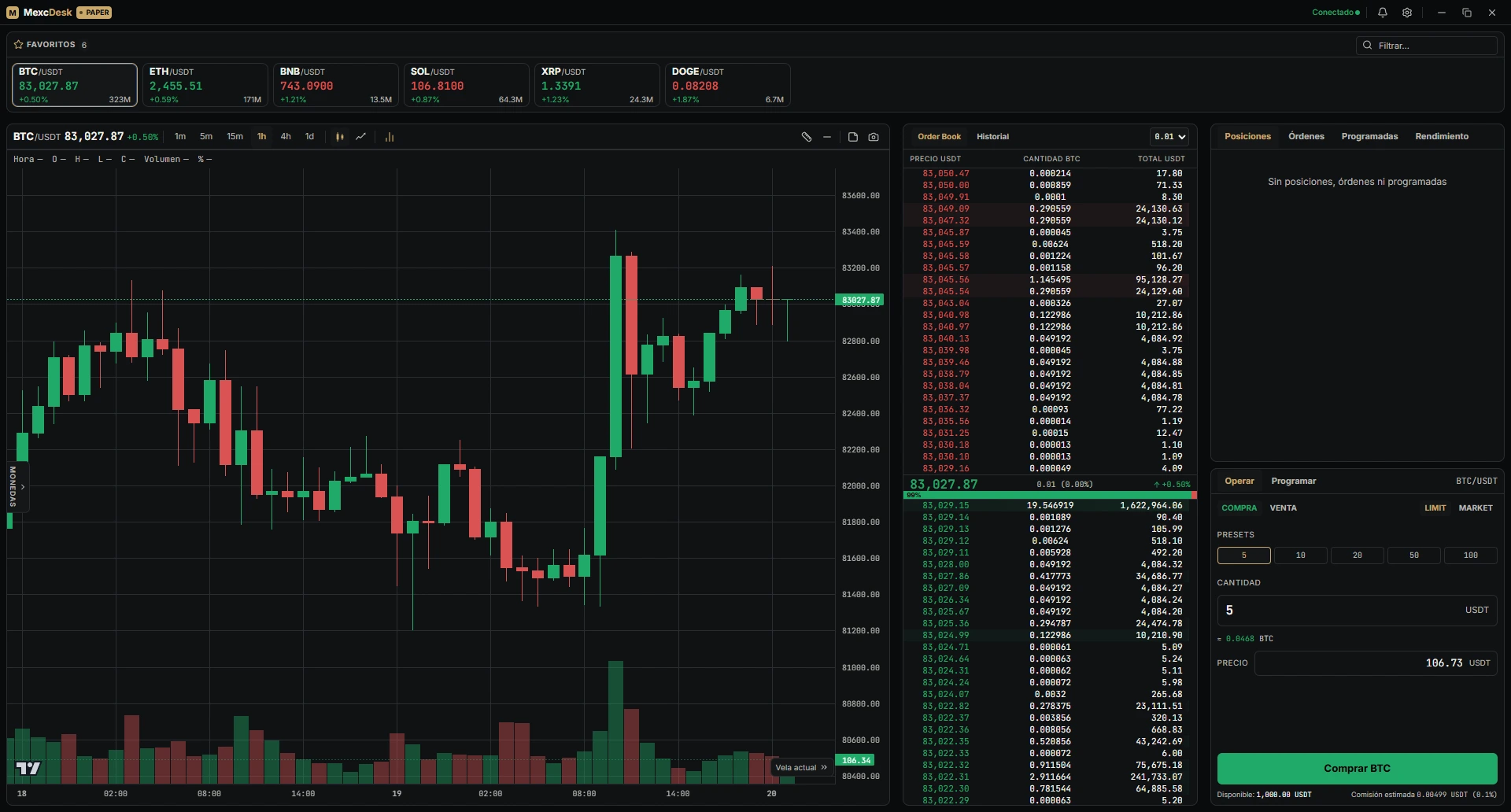Select DOGE/USDT favorite card
Screen dimensions: 1511x812
coord(727,85)
